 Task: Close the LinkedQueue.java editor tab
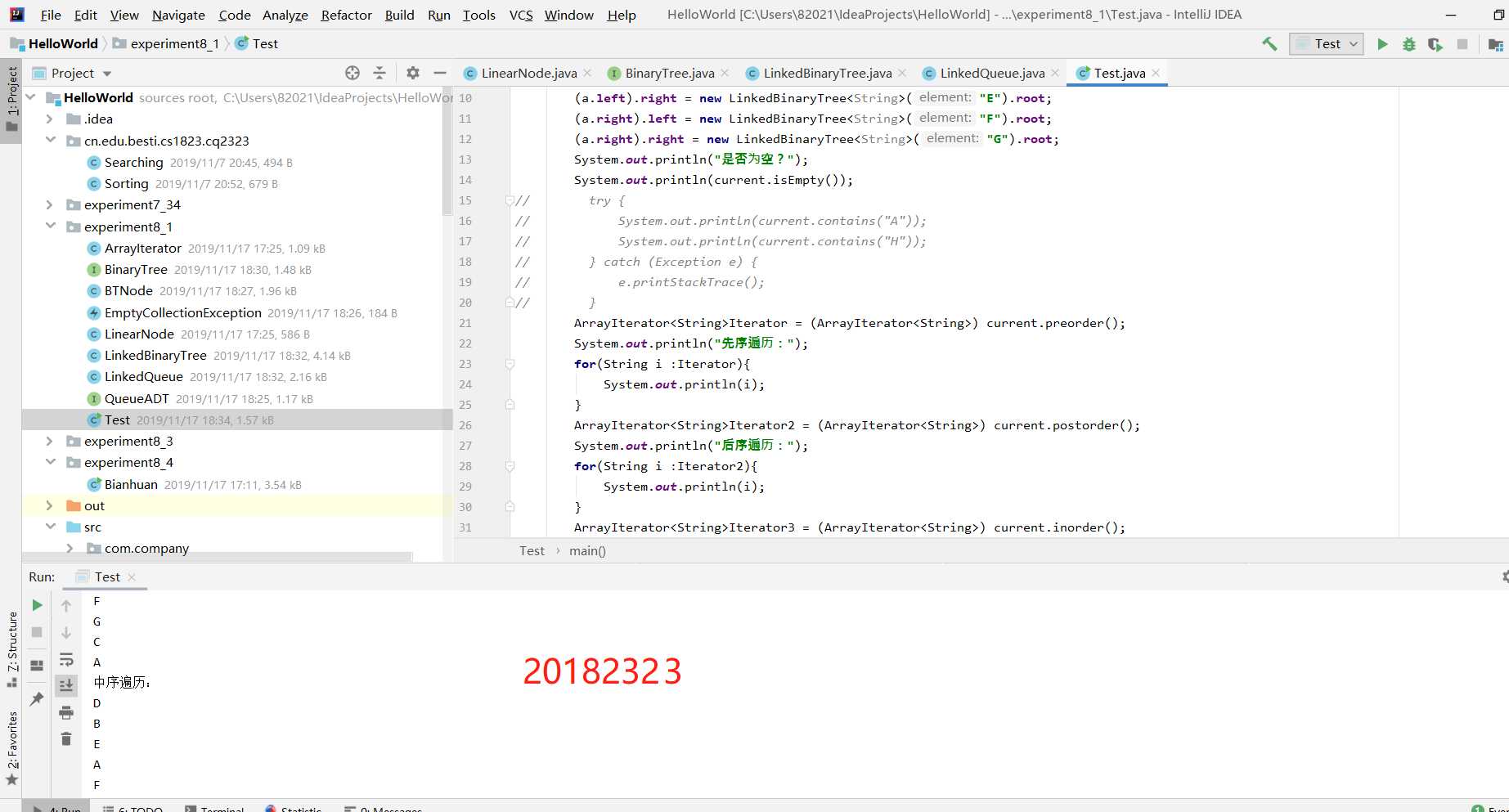[x=1055, y=73]
